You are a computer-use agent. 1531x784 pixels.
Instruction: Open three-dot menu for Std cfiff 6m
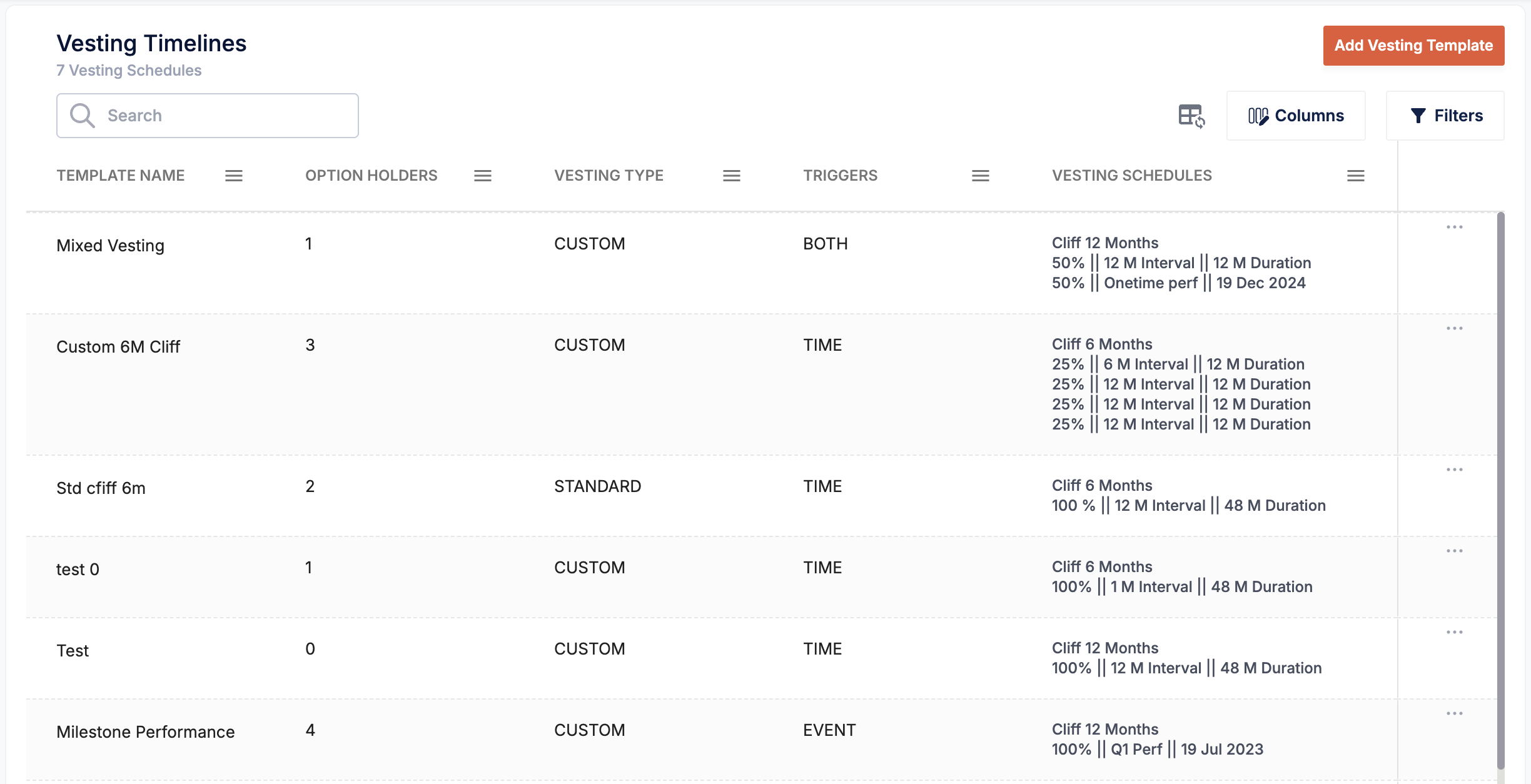[1455, 470]
